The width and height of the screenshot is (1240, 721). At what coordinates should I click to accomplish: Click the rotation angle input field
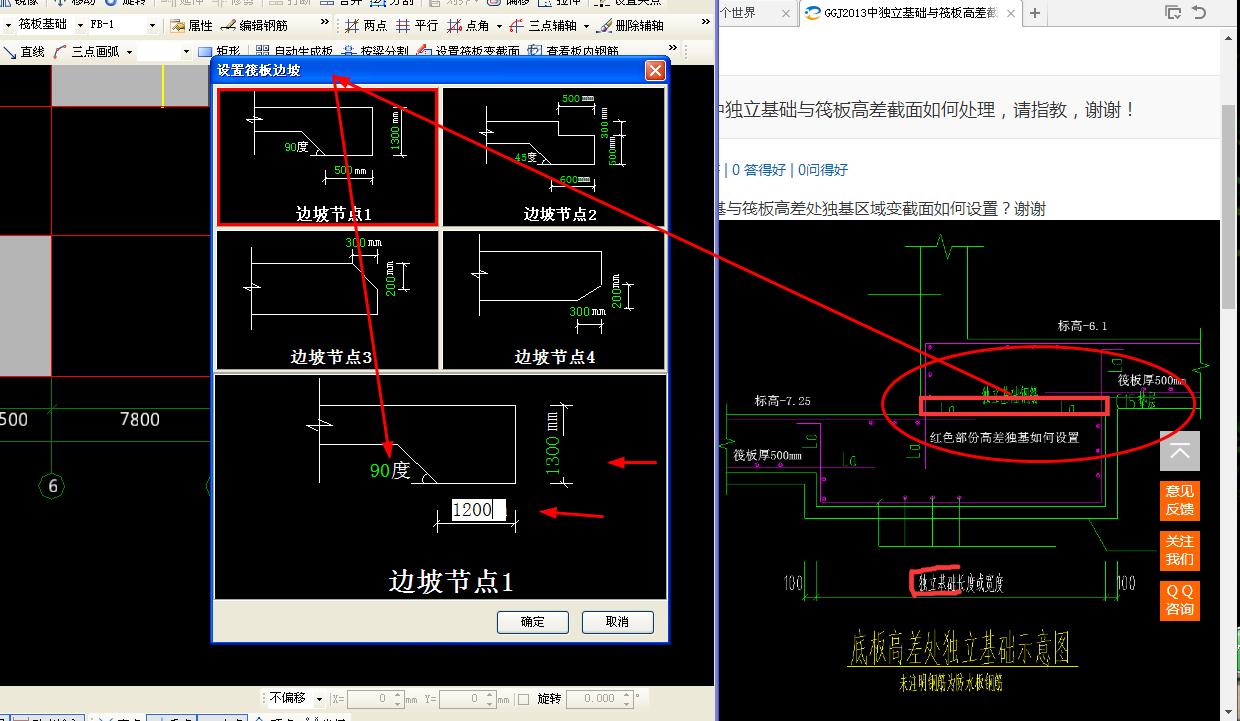(600, 698)
